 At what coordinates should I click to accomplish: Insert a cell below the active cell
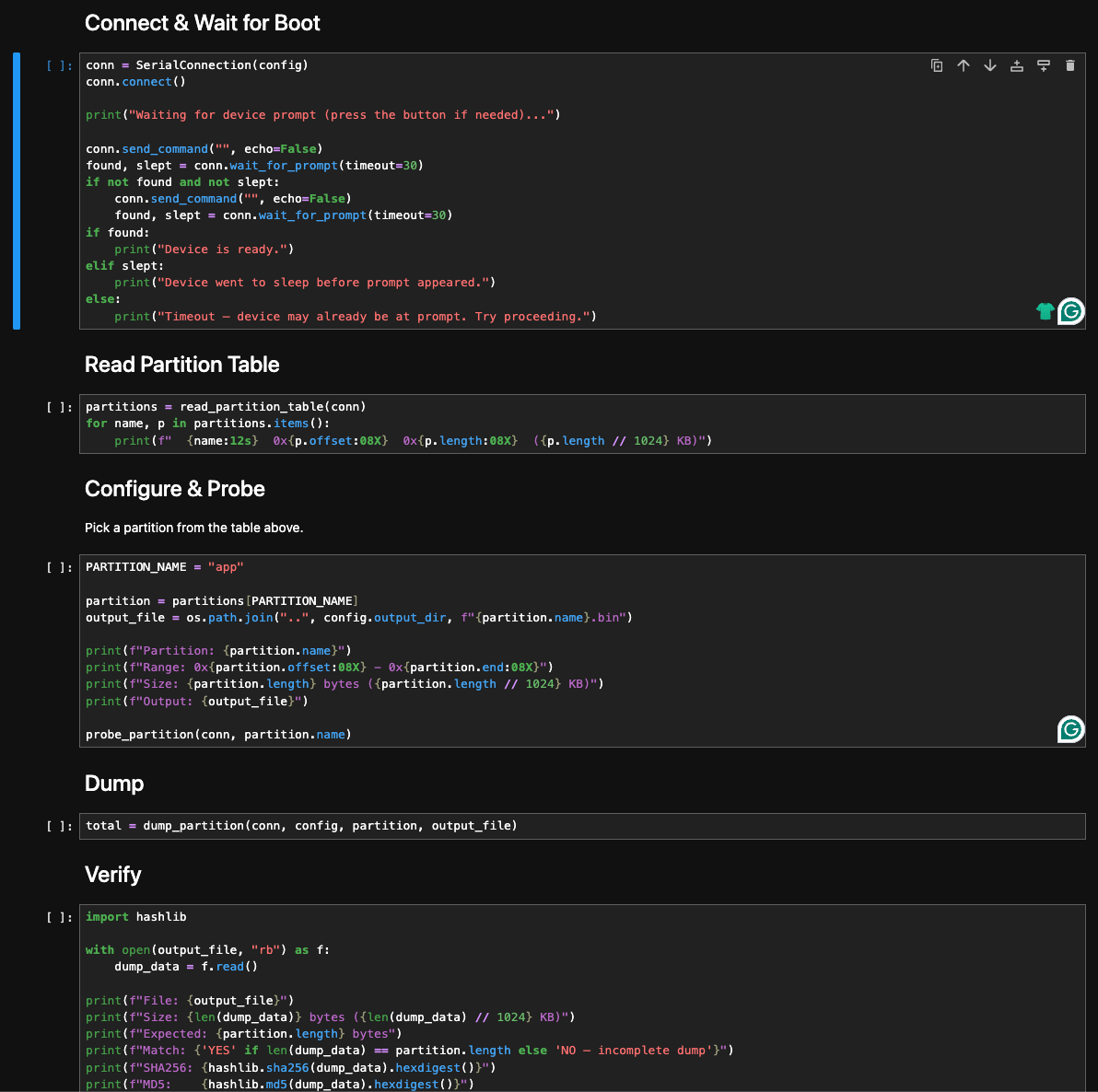coord(1044,65)
